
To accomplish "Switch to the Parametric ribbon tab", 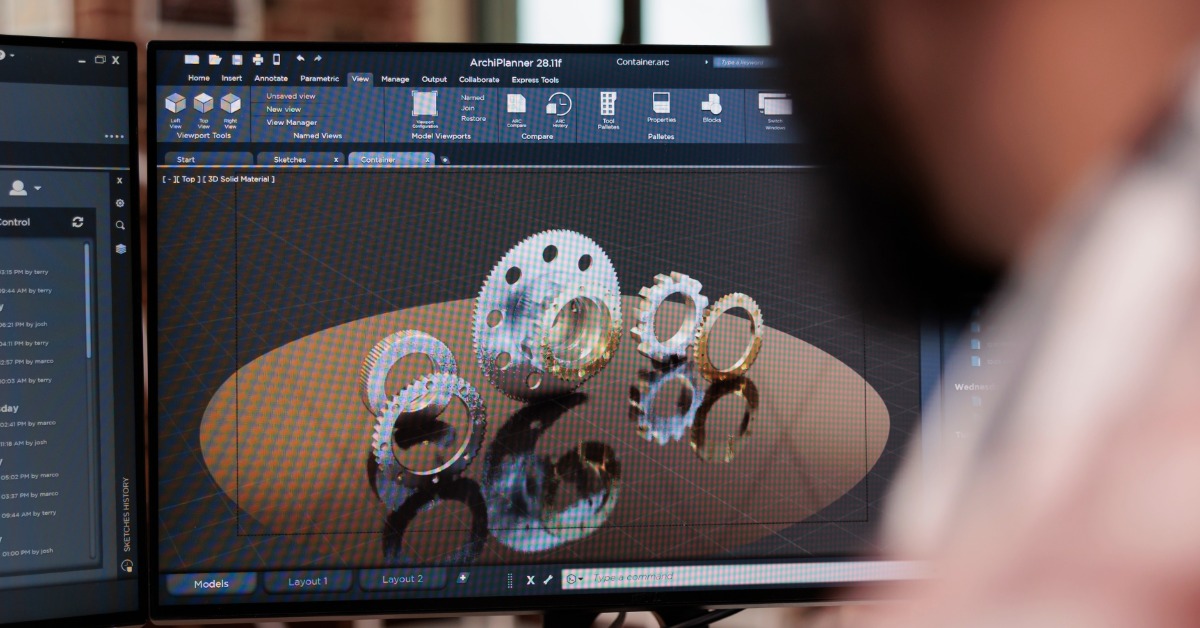I will coord(320,78).
